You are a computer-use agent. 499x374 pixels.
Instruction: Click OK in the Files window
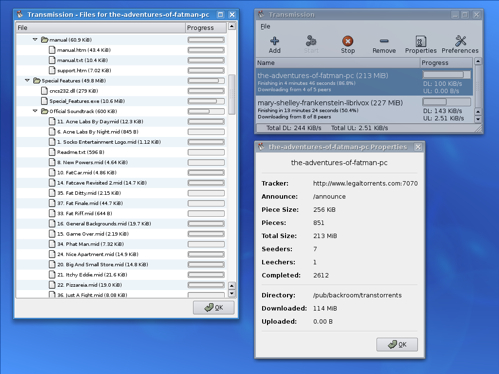tap(214, 308)
